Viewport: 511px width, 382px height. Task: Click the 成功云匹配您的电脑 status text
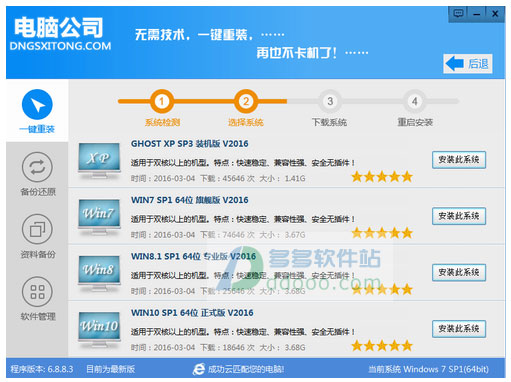[246, 369]
